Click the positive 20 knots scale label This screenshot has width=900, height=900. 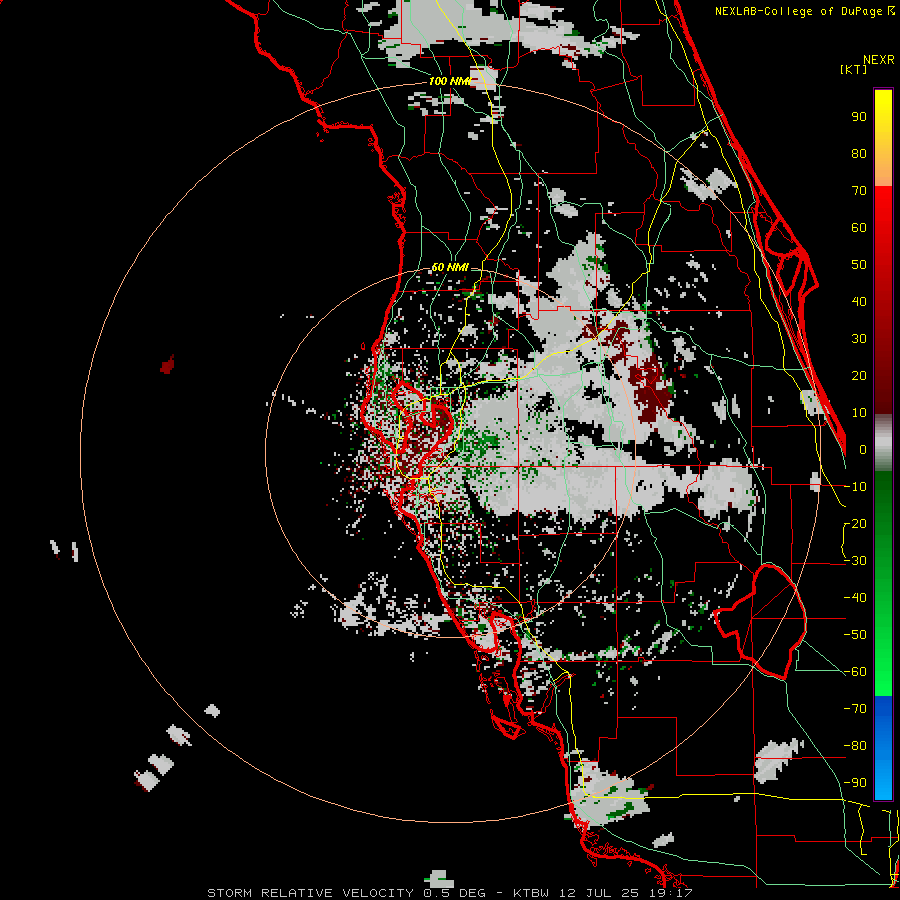[859, 376]
